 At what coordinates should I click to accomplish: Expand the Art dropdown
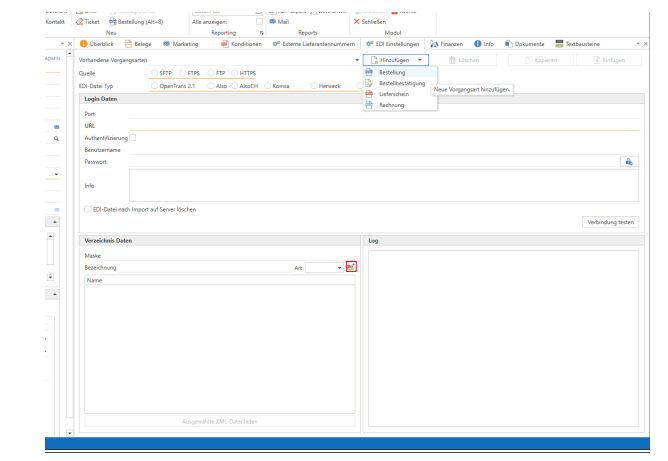click(x=337, y=268)
